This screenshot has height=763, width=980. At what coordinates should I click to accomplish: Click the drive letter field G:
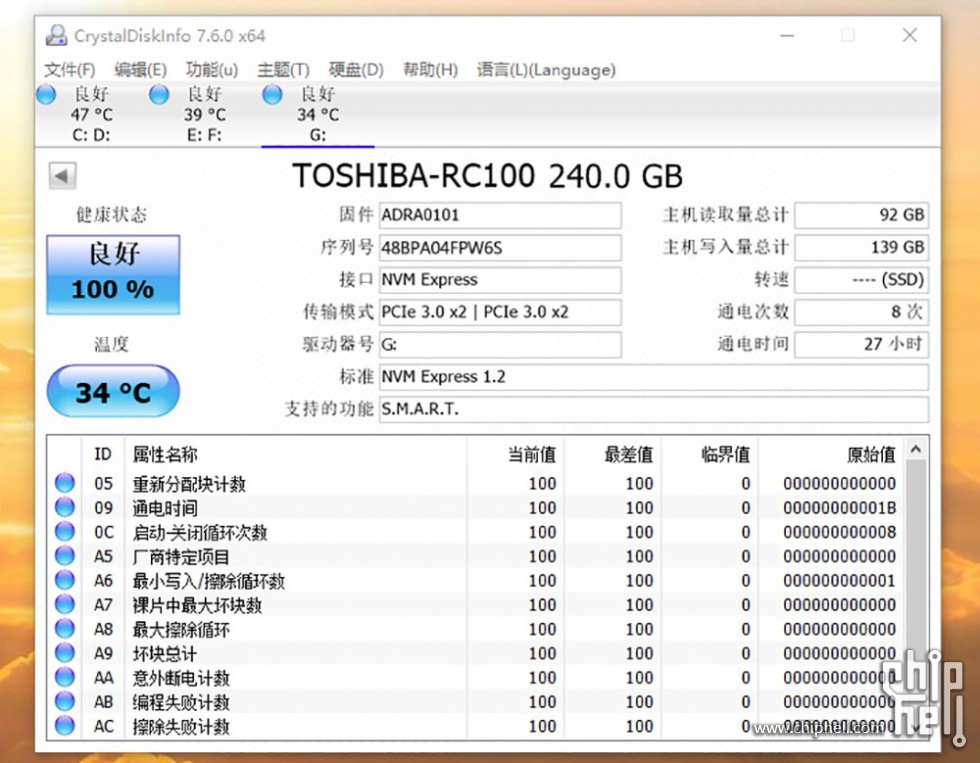500,345
